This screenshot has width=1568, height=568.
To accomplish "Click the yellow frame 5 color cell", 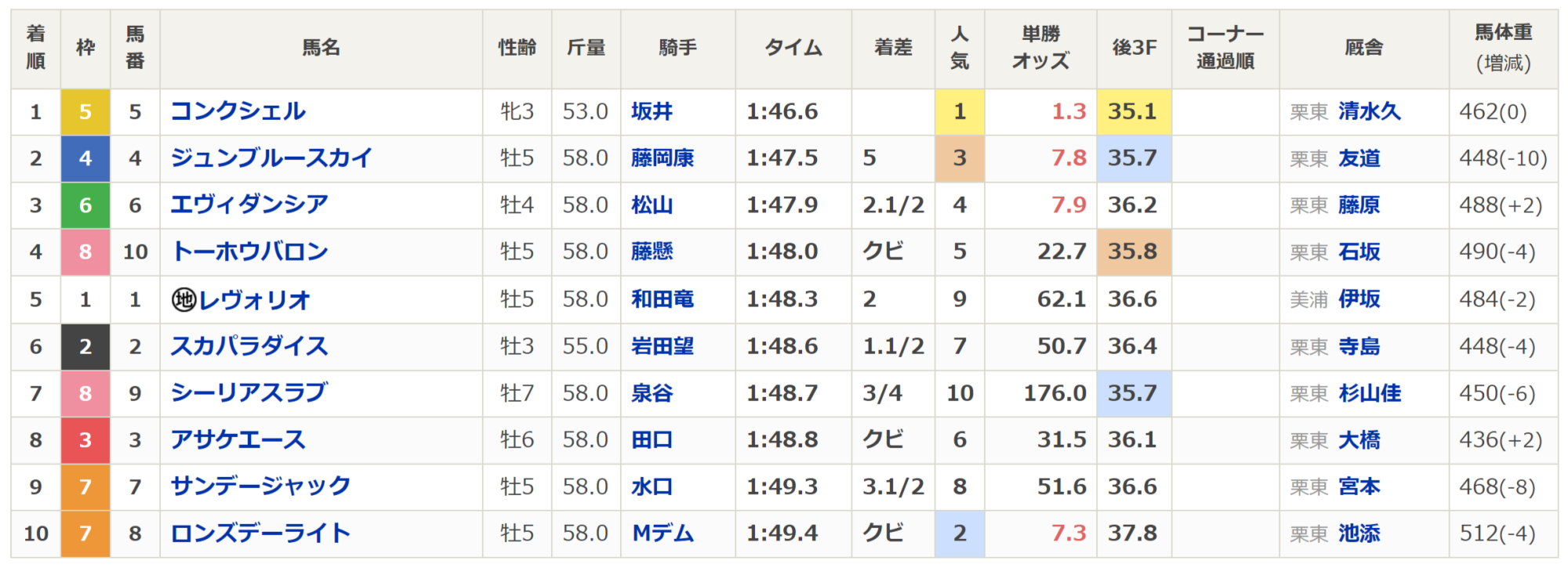I will [85, 112].
